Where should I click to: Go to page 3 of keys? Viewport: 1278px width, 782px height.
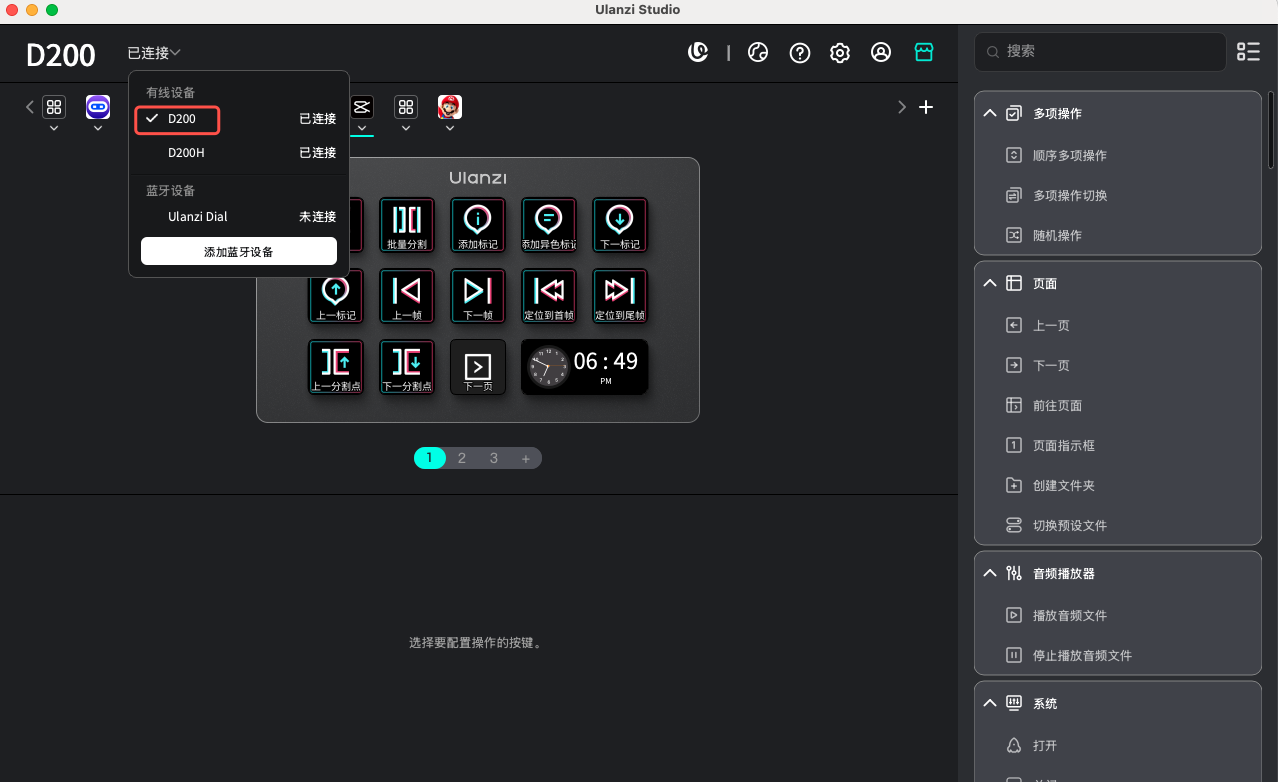[494, 458]
